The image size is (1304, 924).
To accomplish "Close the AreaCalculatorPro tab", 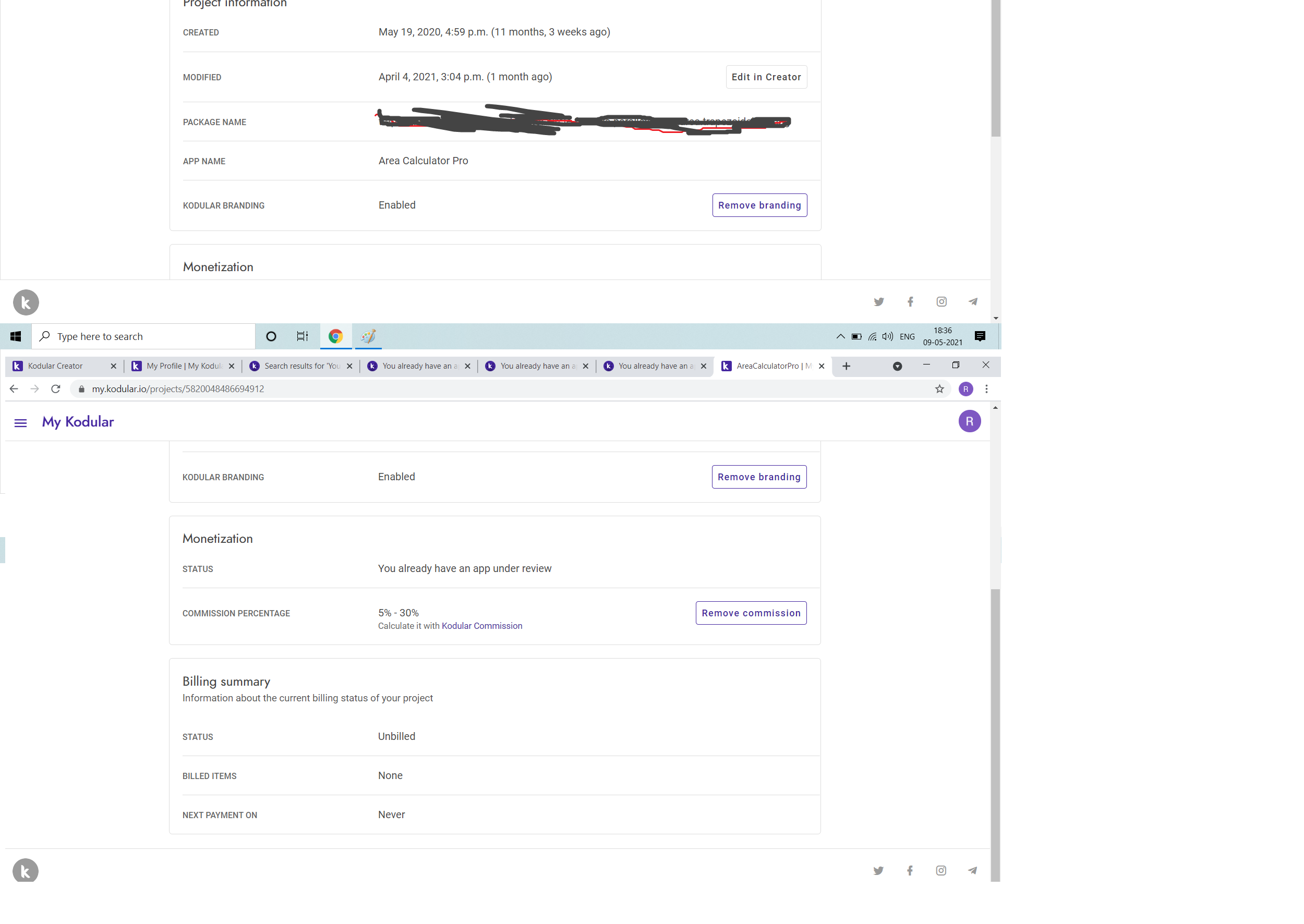I will [822, 367].
